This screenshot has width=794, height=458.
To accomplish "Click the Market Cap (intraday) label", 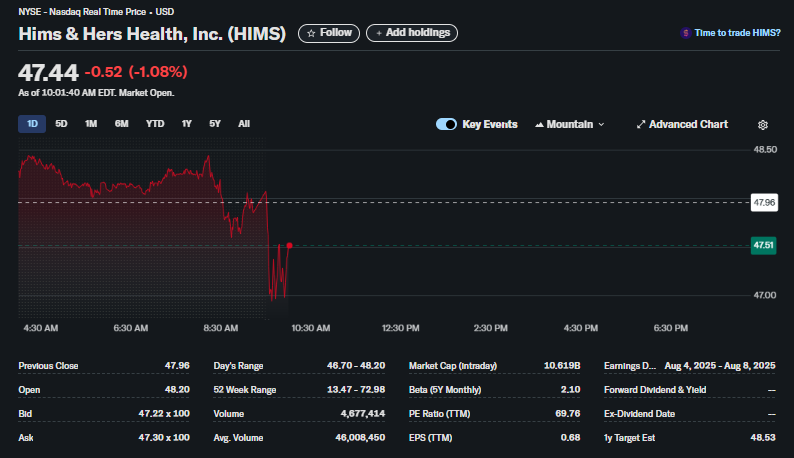I will [453, 366].
